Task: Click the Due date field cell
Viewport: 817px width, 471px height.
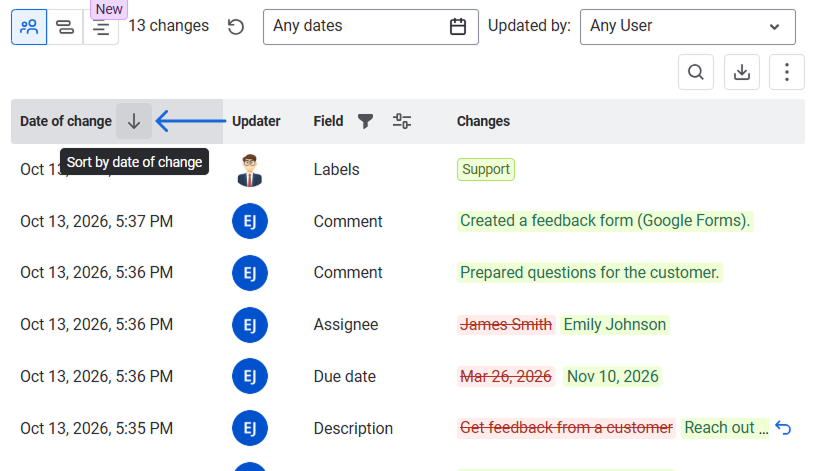Action: click(344, 376)
